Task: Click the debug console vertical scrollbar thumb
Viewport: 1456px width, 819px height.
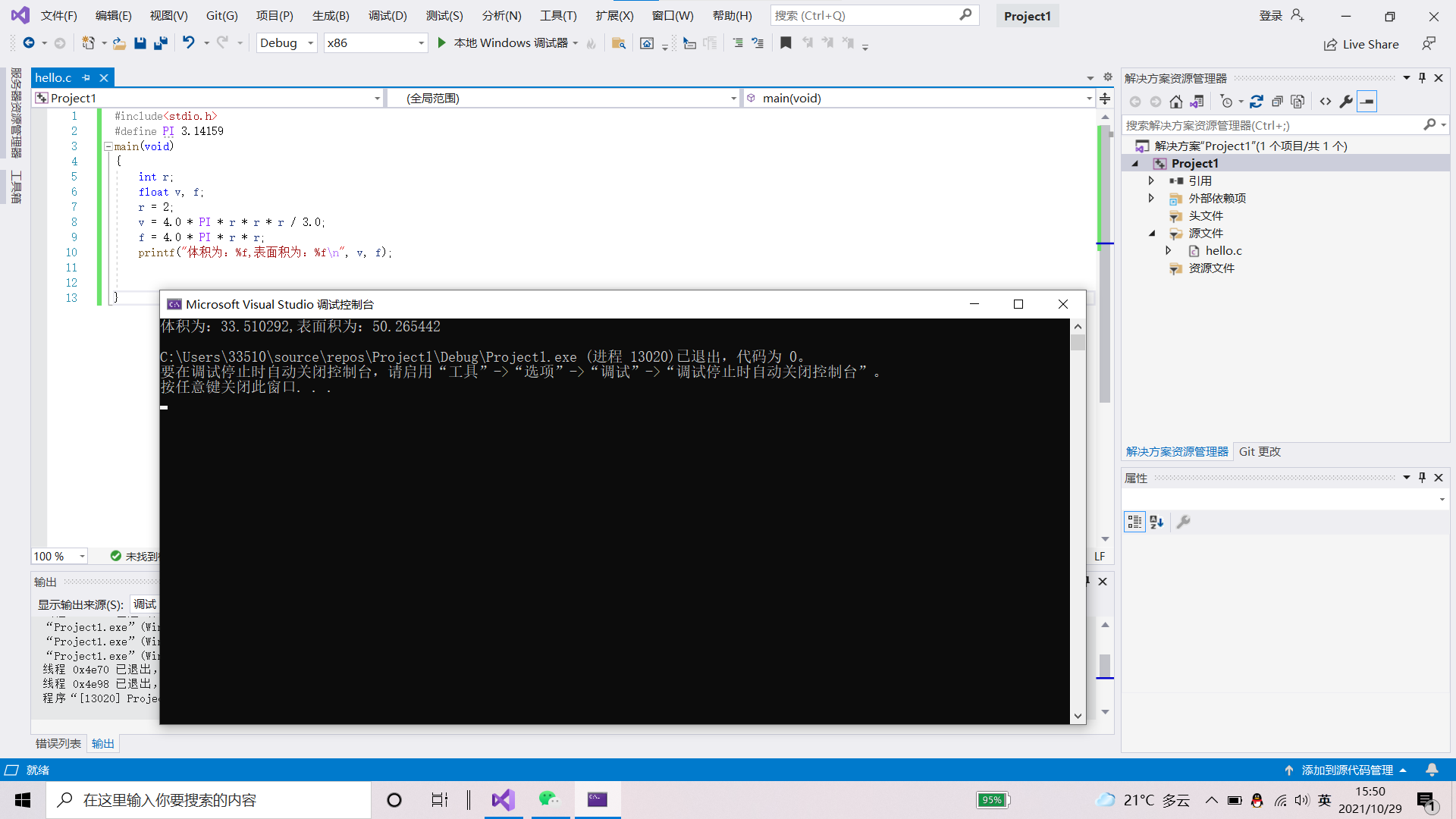Action: pyautogui.click(x=1078, y=342)
